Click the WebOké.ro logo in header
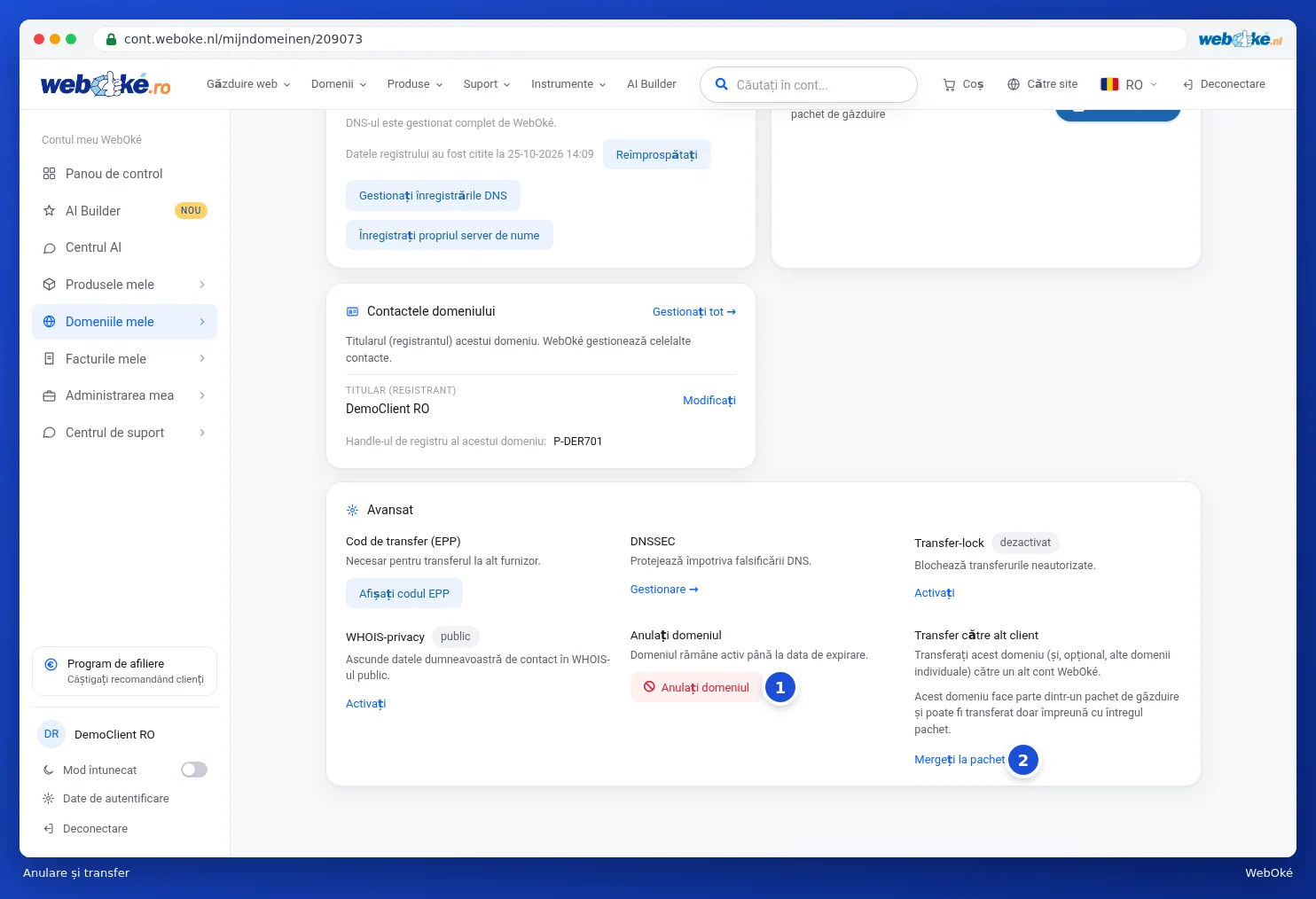The width and height of the screenshot is (1316, 899). (x=106, y=84)
